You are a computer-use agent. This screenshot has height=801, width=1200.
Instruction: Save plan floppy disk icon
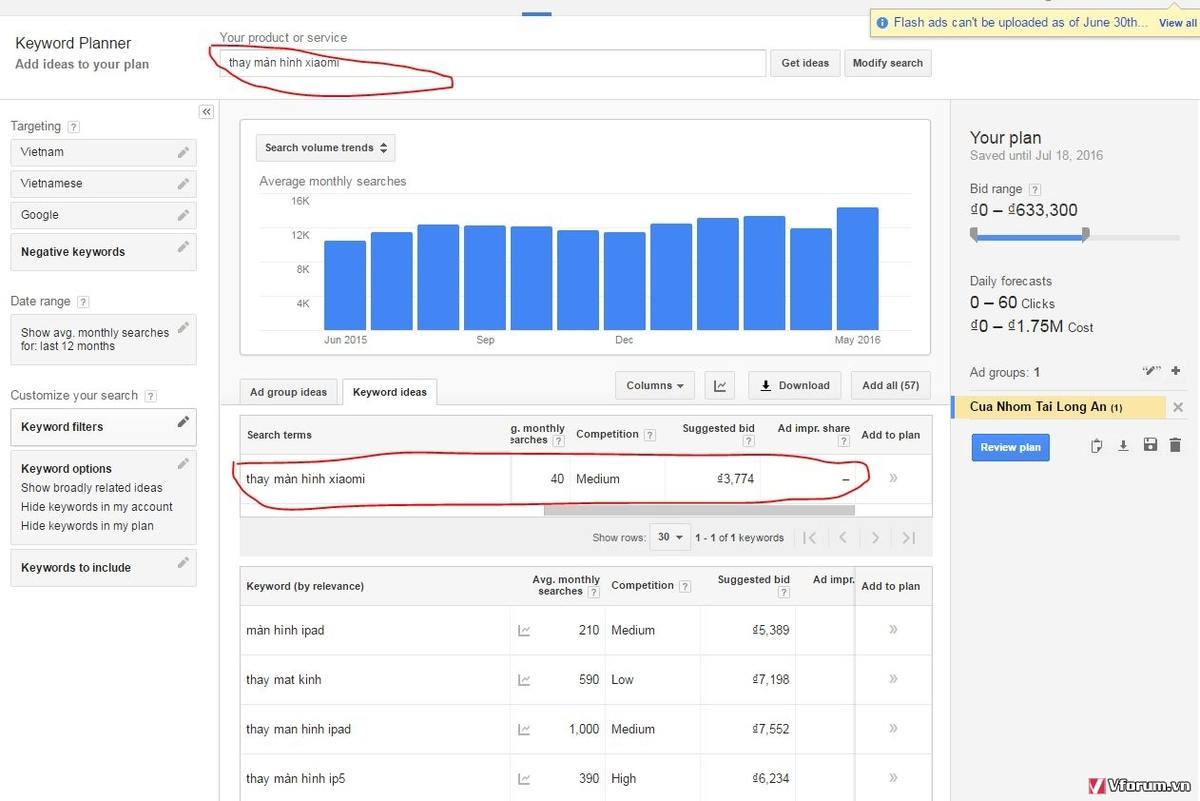[x=1150, y=445]
